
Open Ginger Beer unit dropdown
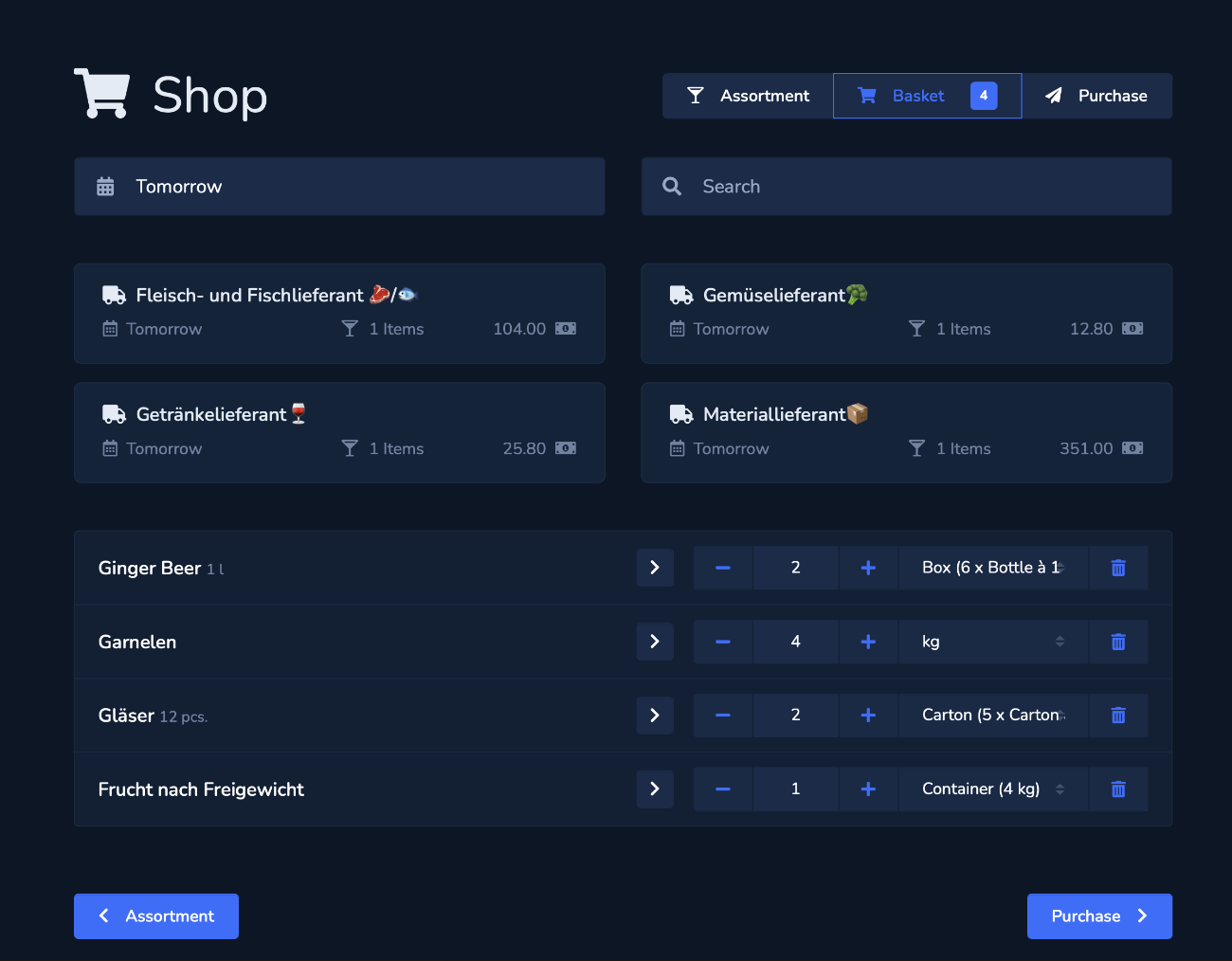[x=993, y=568]
